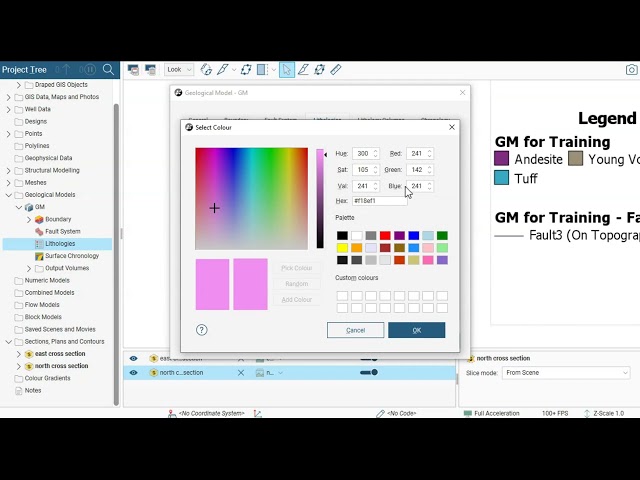The width and height of the screenshot is (640, 480).
Task: Open the Look dropdown
Action: (x=179, y=70)
